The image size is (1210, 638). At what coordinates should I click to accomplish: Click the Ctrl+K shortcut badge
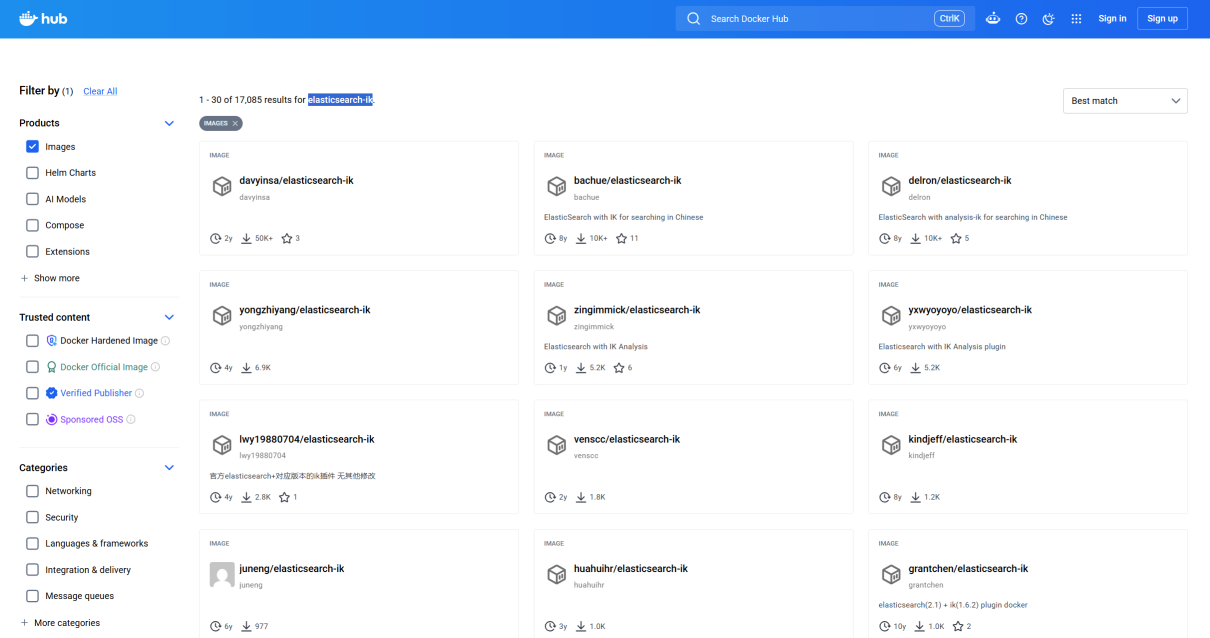[949, 18]
